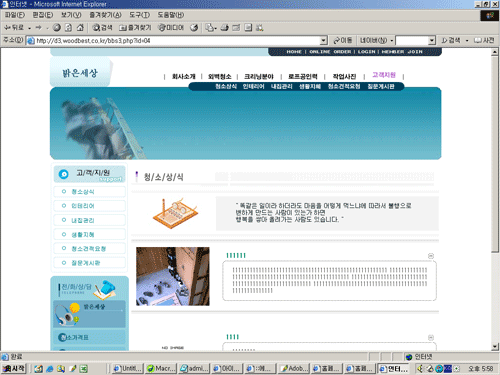Open the 도구(T) menu
Image resolution: width=500 pixels, height=375 pixels.
tap(140, 15)
